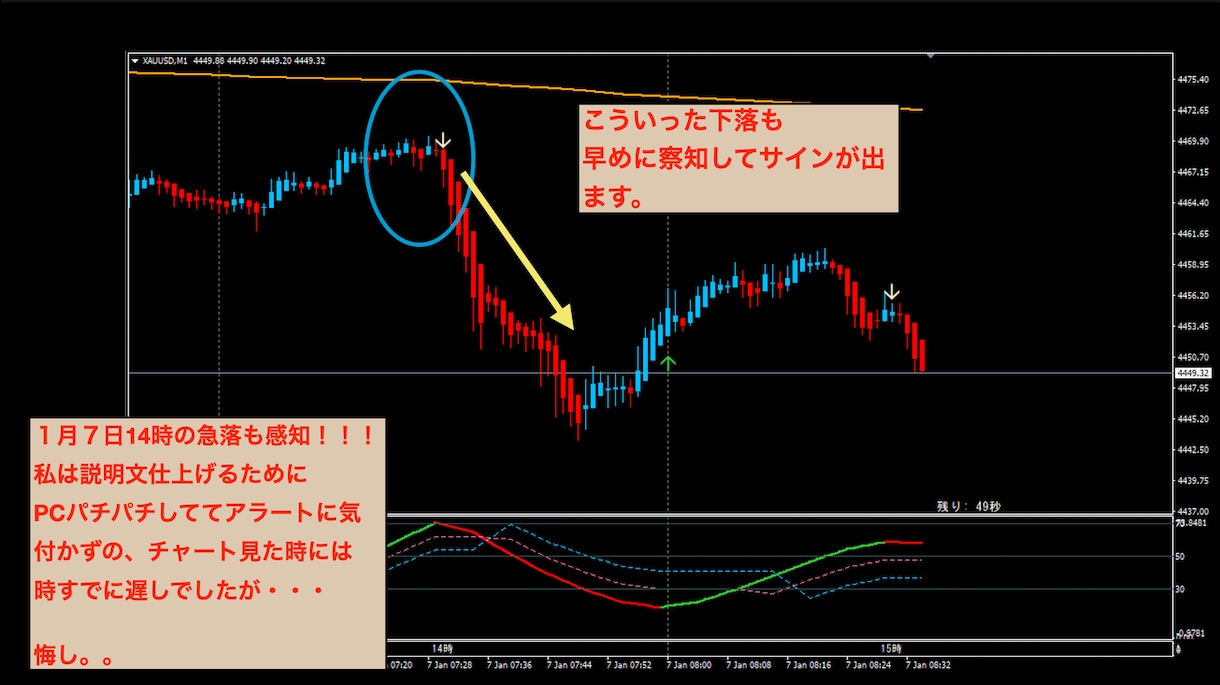Click the 15時 hour label
Screen dimensions: 1220x685
[x=892, y=647]
